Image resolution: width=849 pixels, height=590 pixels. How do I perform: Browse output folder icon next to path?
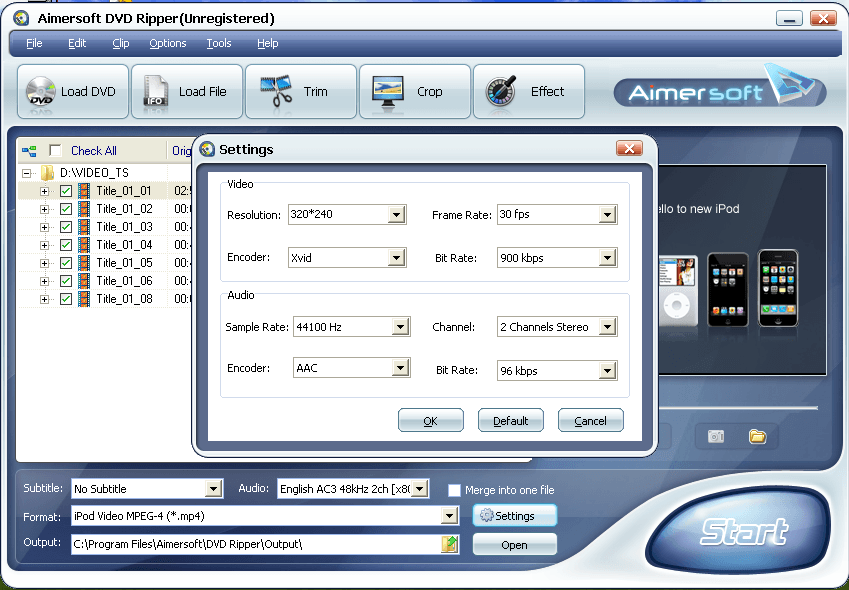[x=450, y=544]
